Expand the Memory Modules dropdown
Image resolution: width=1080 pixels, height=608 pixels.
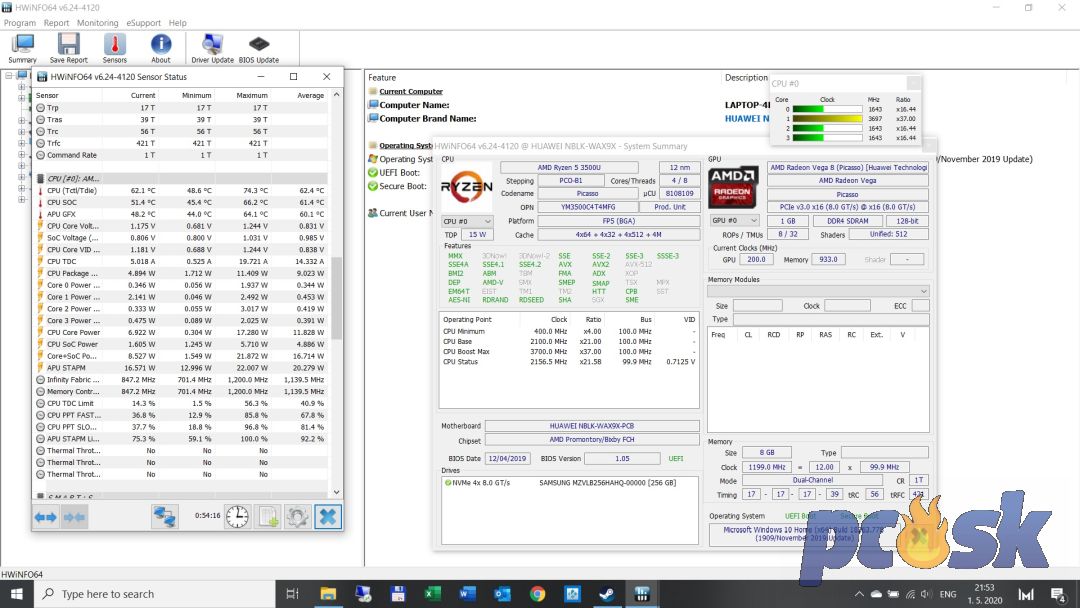(x=818, y=291)
